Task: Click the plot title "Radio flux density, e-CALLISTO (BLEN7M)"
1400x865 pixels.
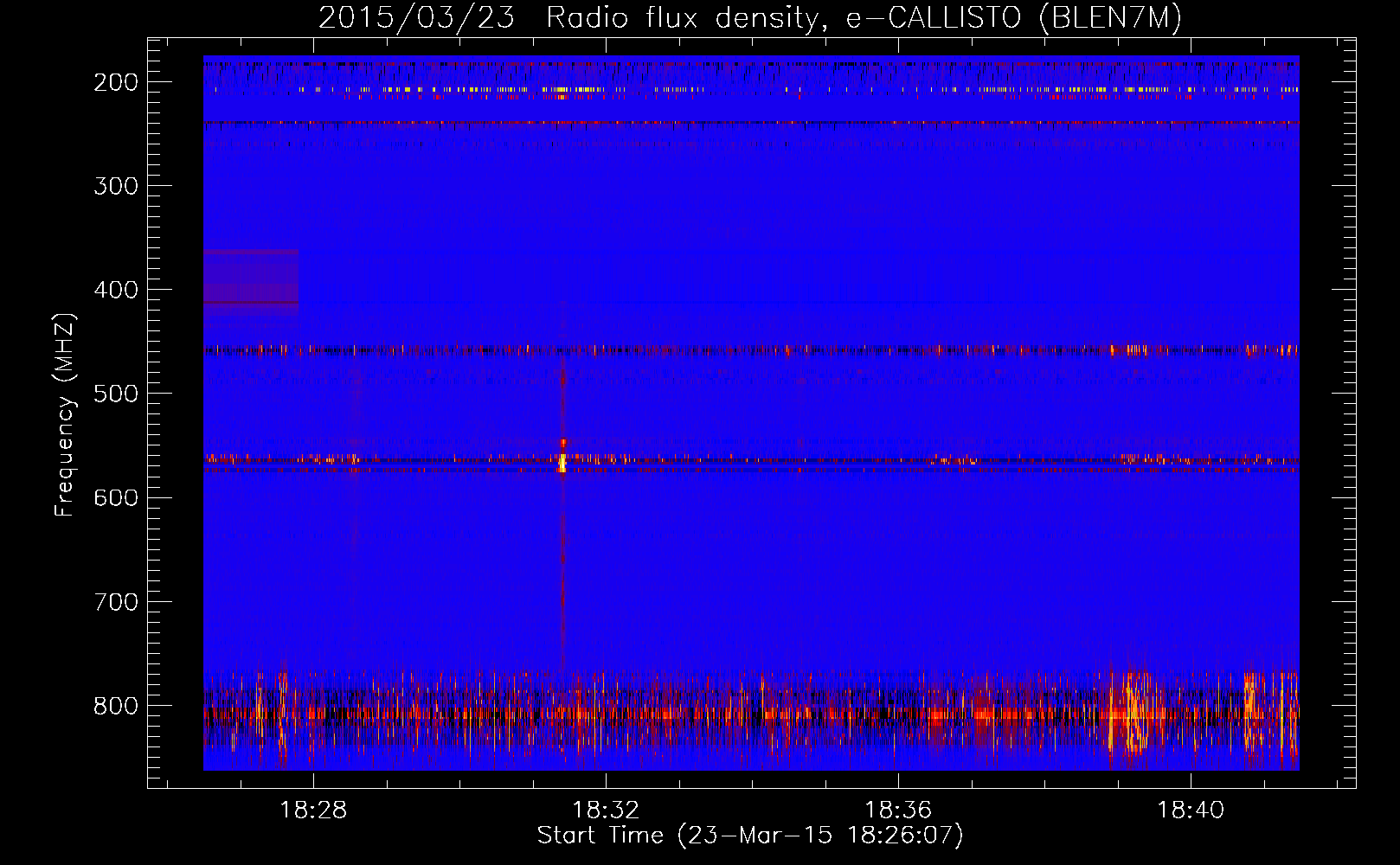Action: pos(864,17)
